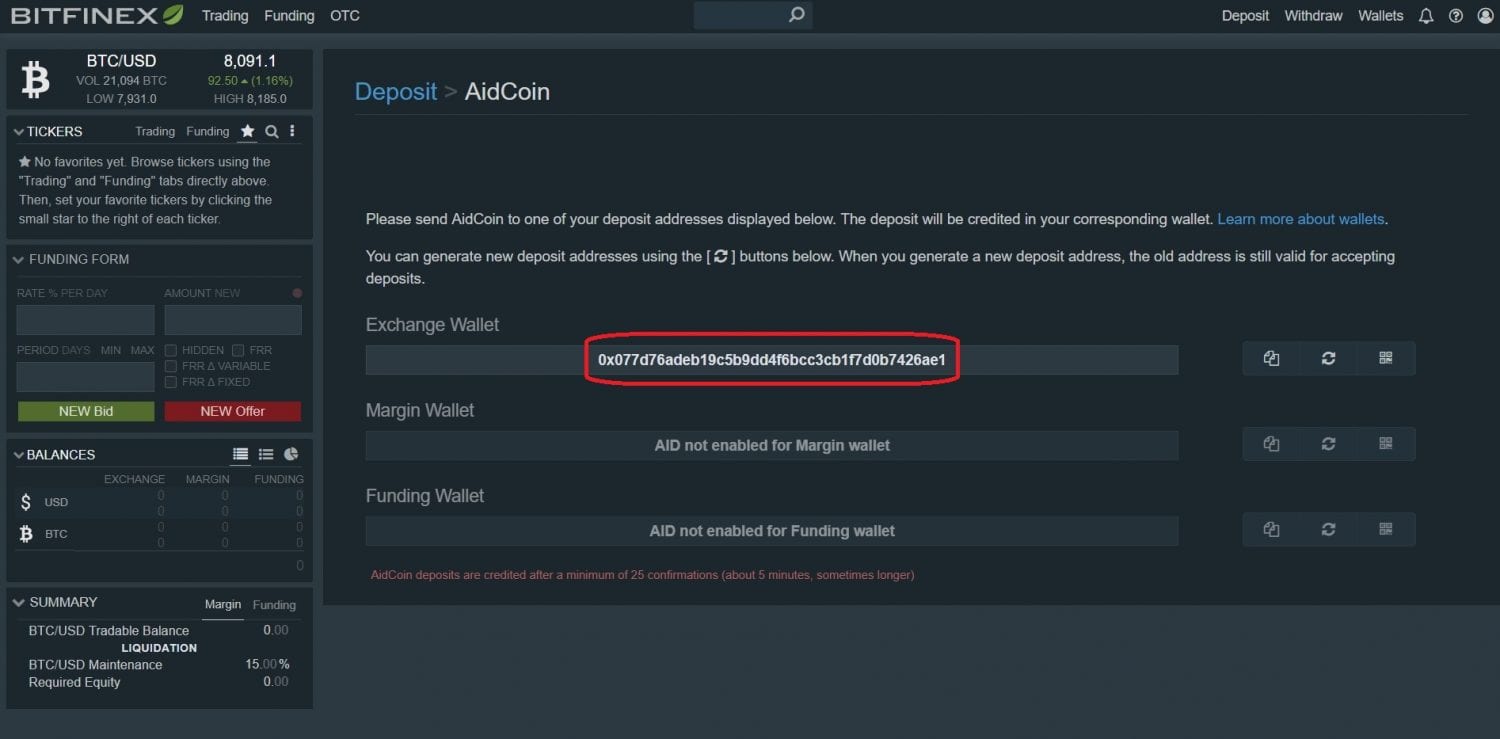Switch Summary to Margin tab
Screen dimensions: 1500x739
(x=223, y=604)
